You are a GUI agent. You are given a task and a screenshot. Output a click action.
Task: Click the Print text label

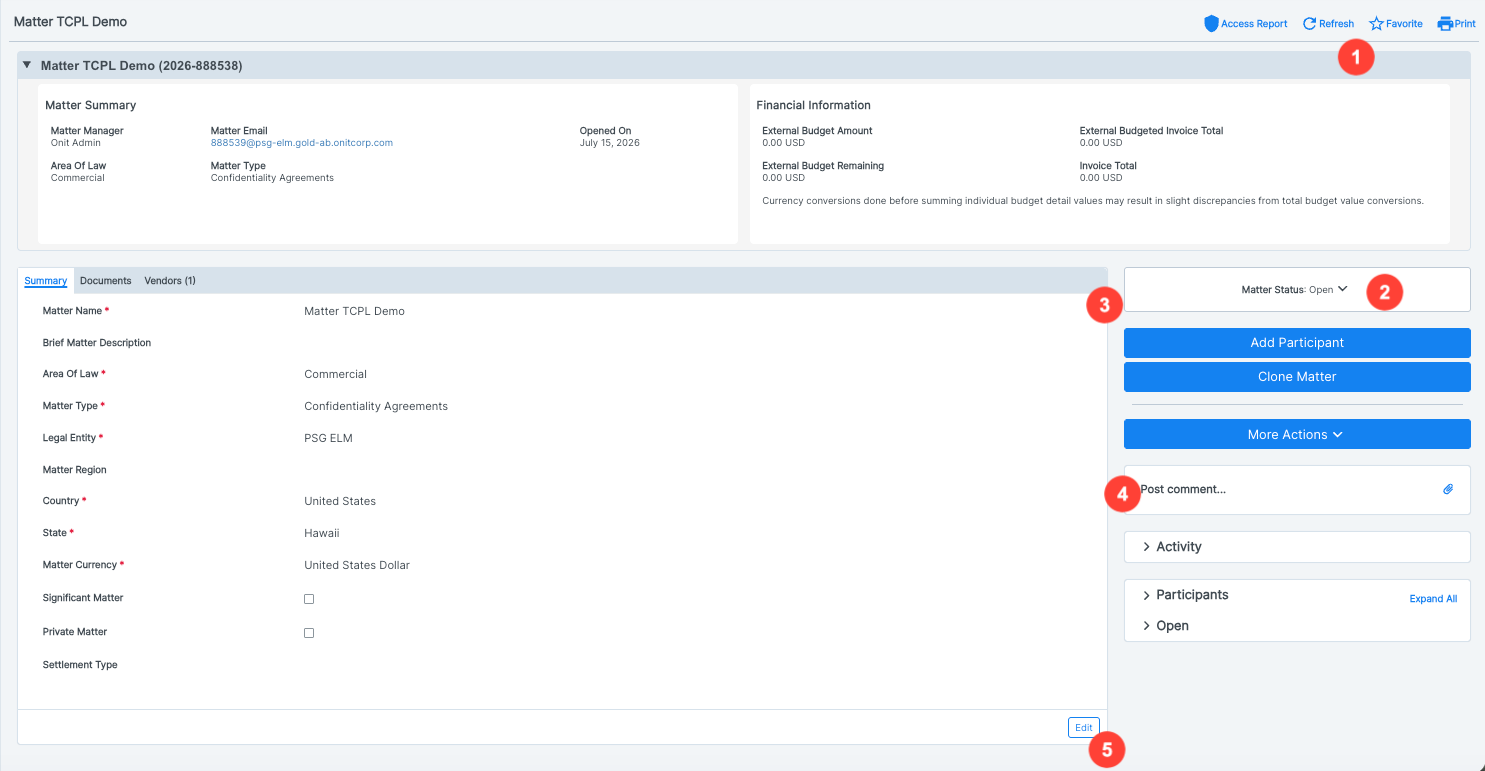[x=1465, y=24]
